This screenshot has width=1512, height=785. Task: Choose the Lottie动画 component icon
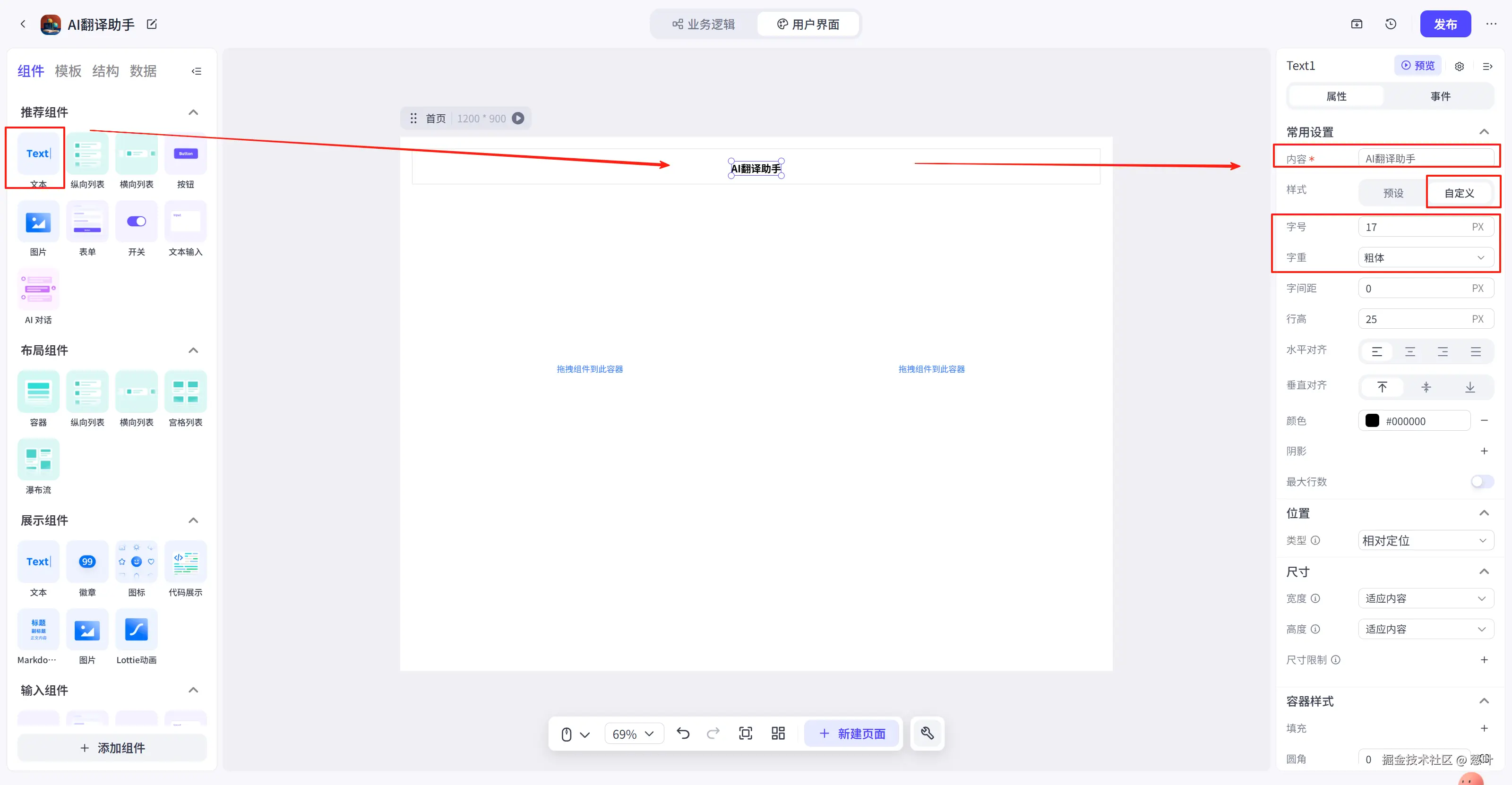point(136,630)
